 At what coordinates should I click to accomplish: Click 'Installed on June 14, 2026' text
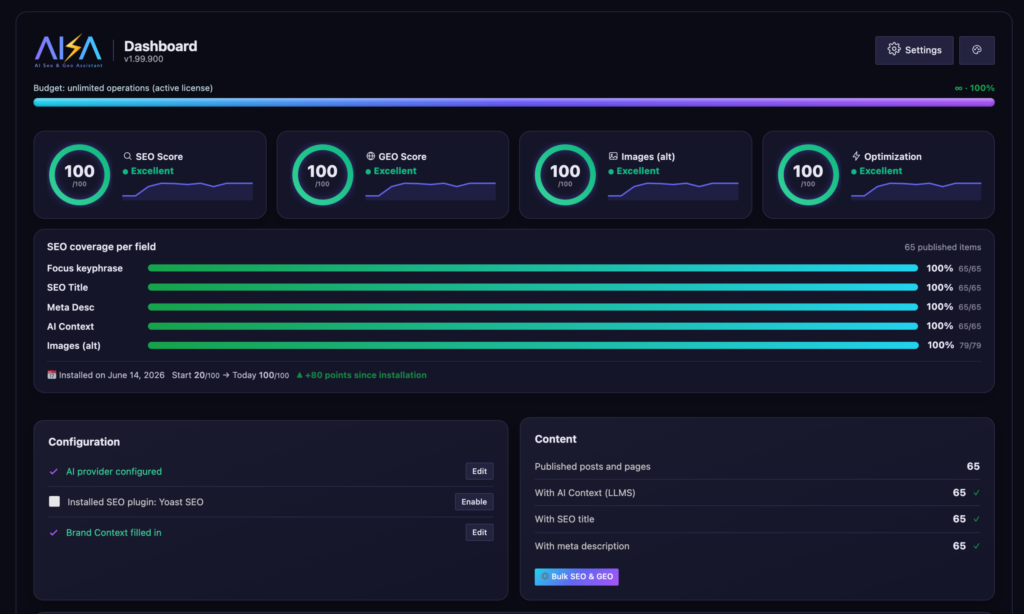tap(112, 375)
